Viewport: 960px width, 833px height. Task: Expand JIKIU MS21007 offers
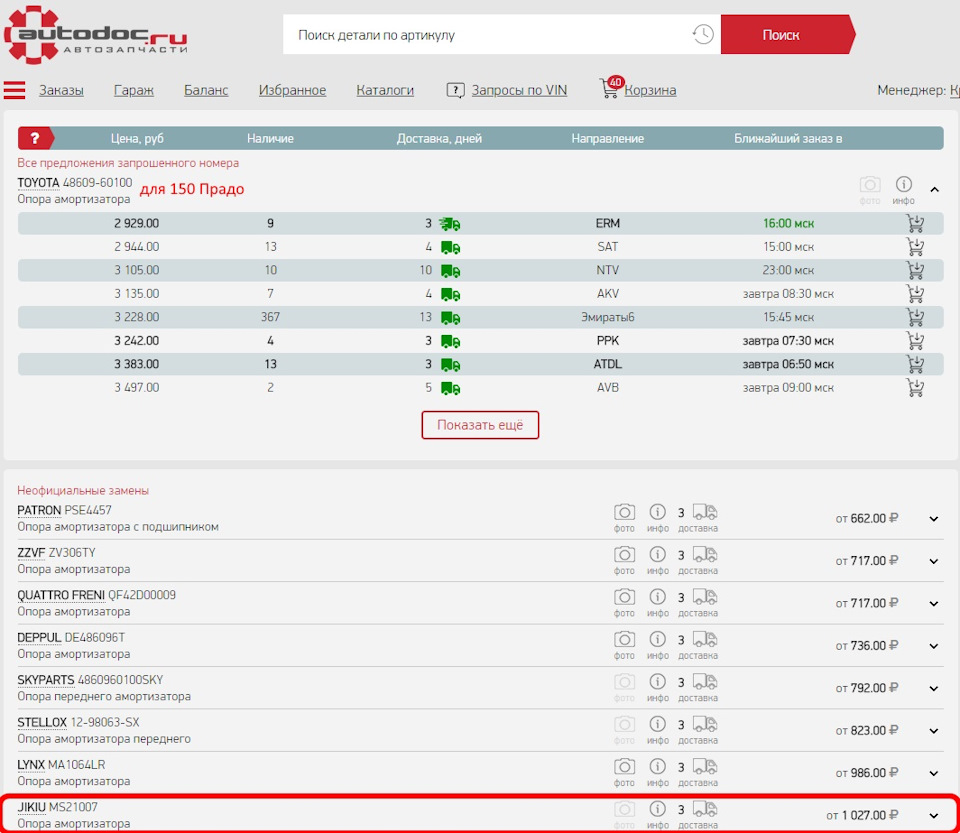[934, 816]
